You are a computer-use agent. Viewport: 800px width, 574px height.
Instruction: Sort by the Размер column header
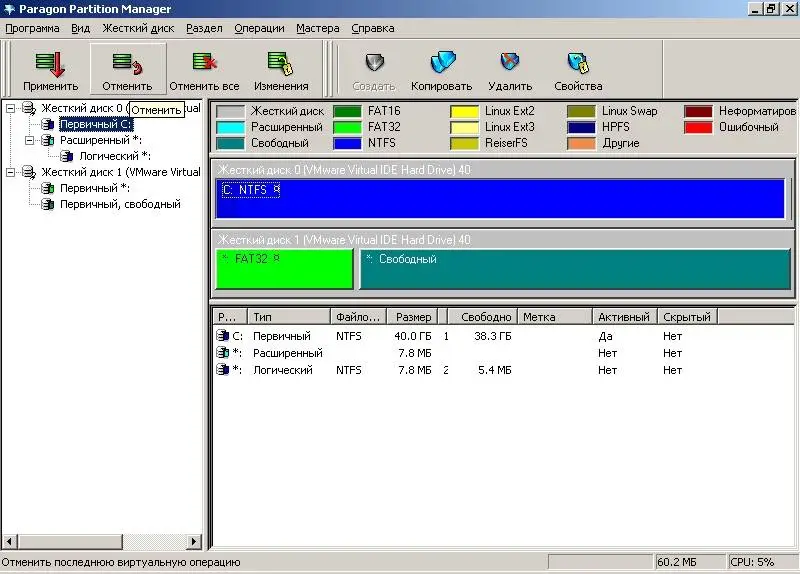[x=412, y=317]
